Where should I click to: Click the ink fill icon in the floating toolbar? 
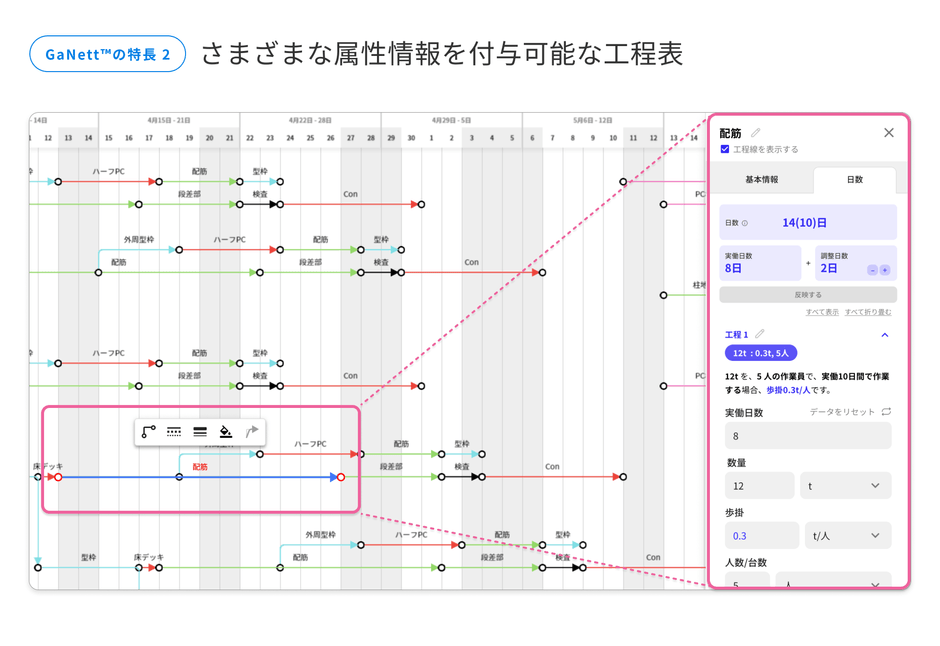[224, 431]
